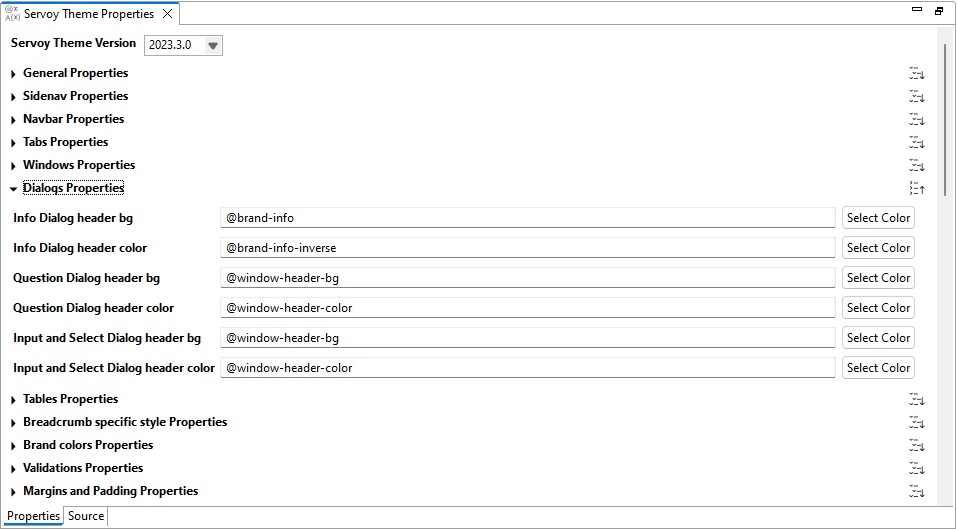Select Color for Info Dialog header bg
Image resolution: width=957 pixels, height=529 pixels.
coord(878,218)
